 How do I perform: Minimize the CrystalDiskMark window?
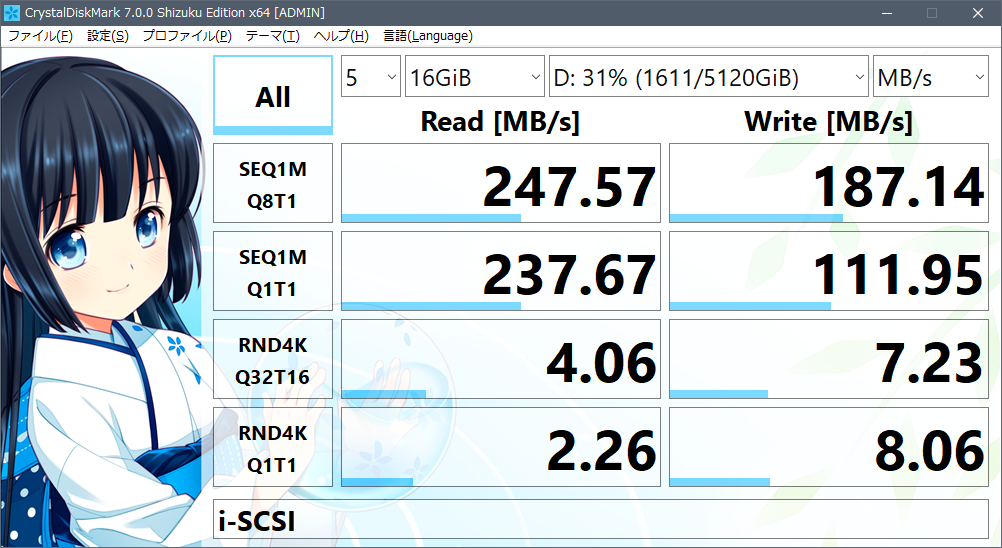(x=886, y=13)
